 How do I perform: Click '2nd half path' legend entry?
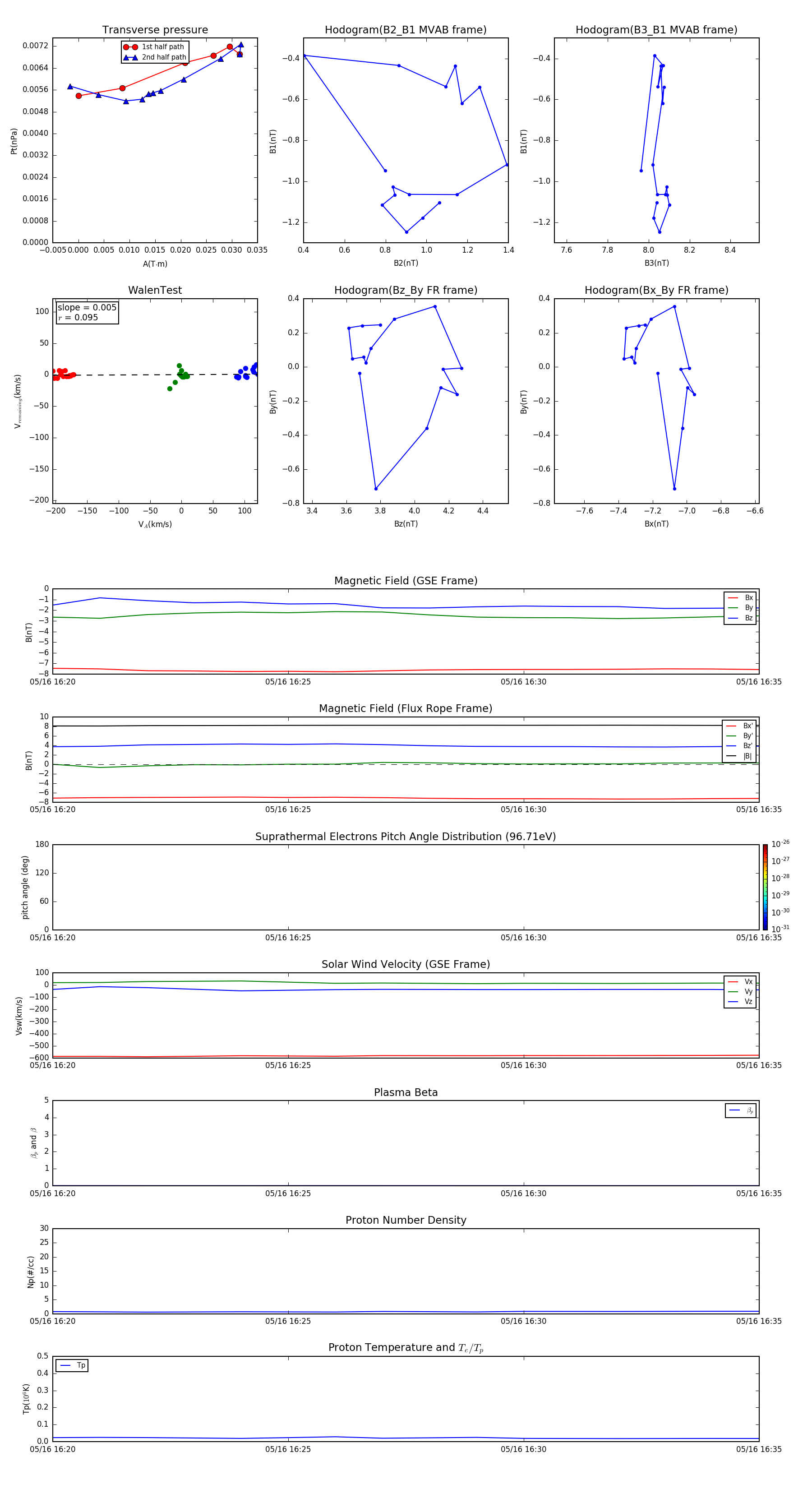click(x=156, y=57)
